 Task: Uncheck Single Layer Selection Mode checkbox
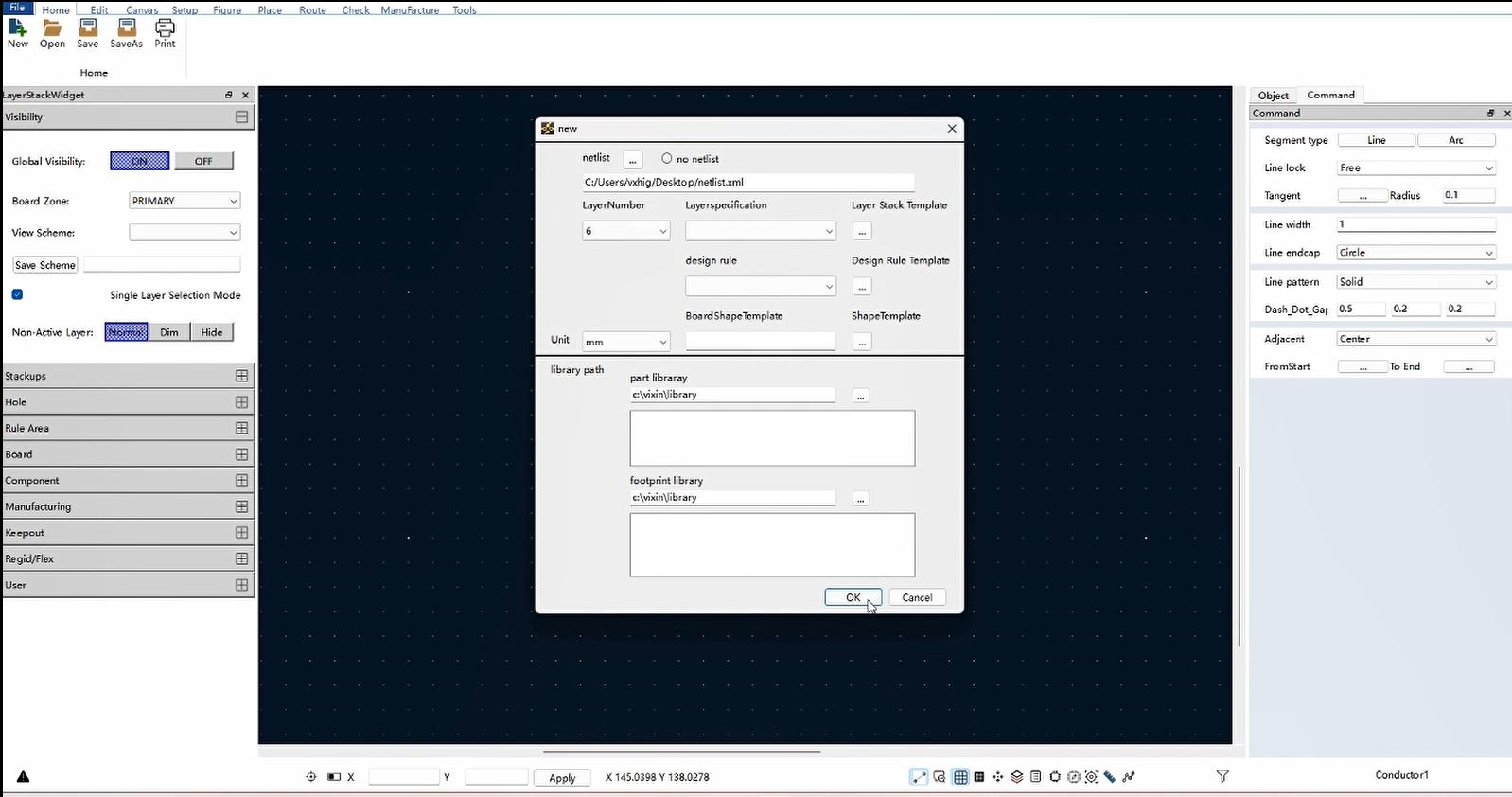[17, 294]
